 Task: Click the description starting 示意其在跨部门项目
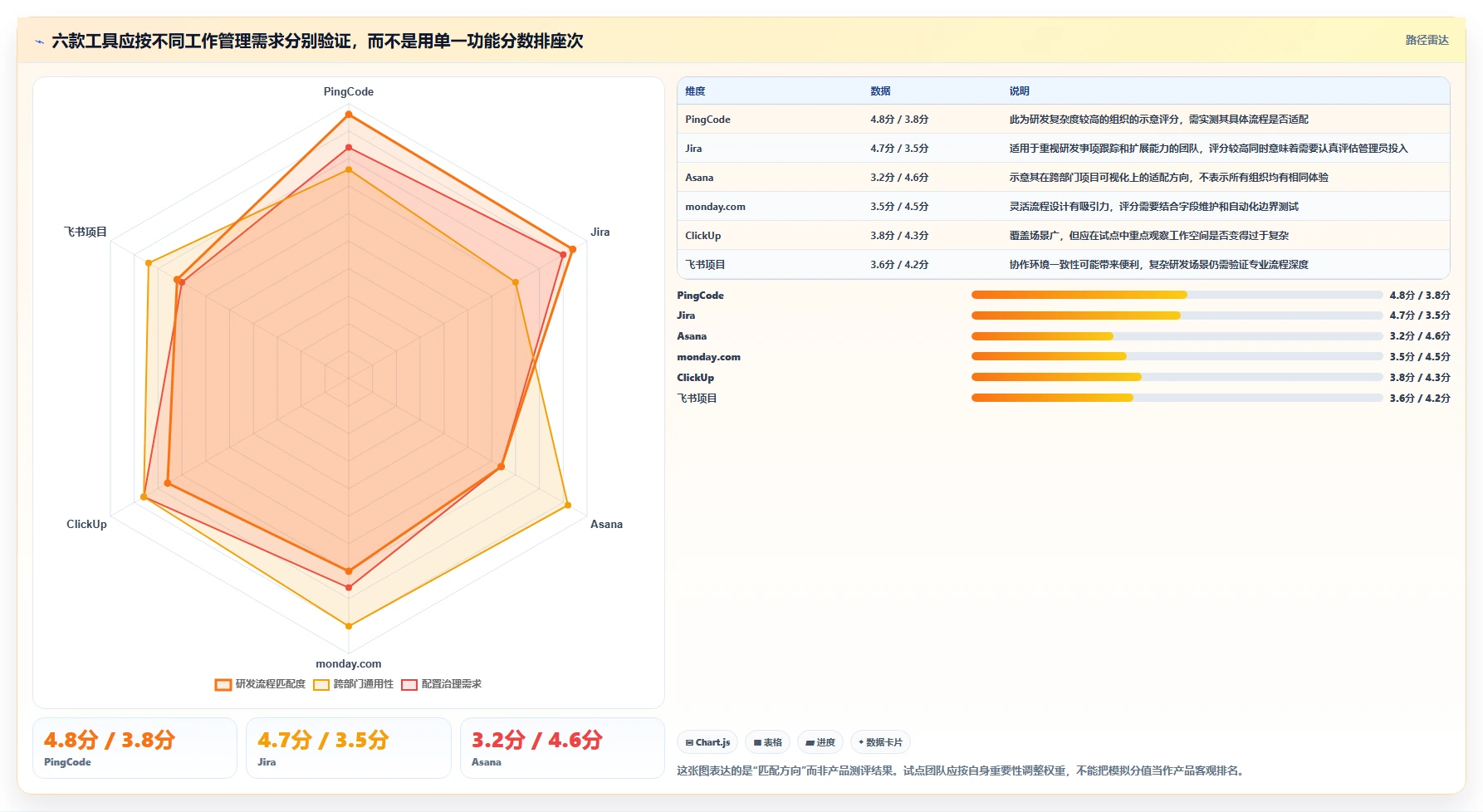pyautogui.click(x=1168, y=178)
